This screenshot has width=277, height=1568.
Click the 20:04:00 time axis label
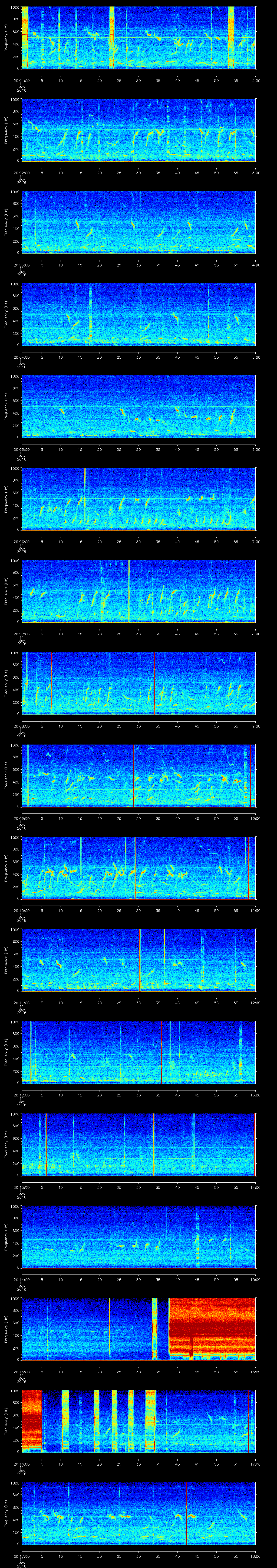21,357
